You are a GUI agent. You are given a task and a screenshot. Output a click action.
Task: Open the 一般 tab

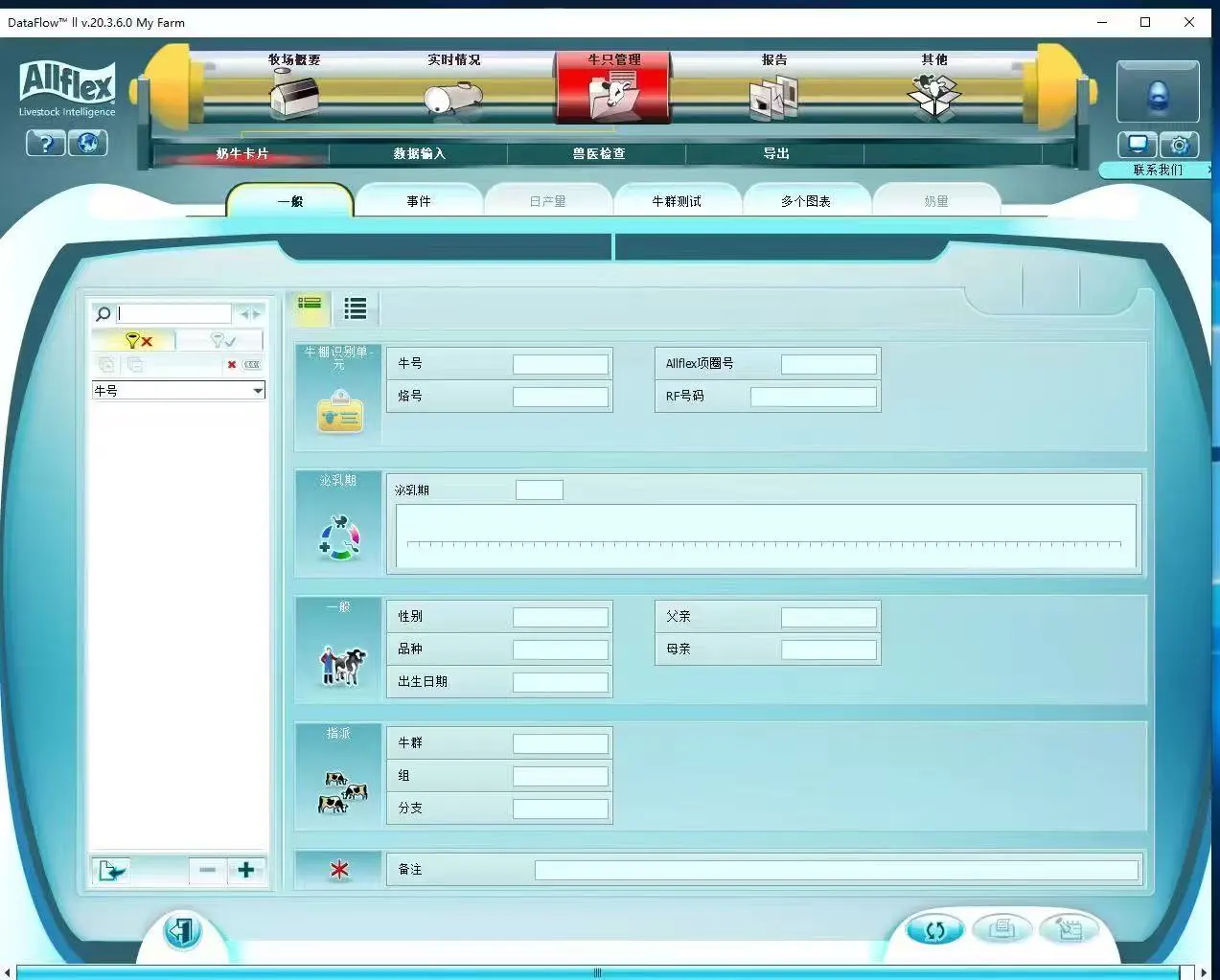290,200
